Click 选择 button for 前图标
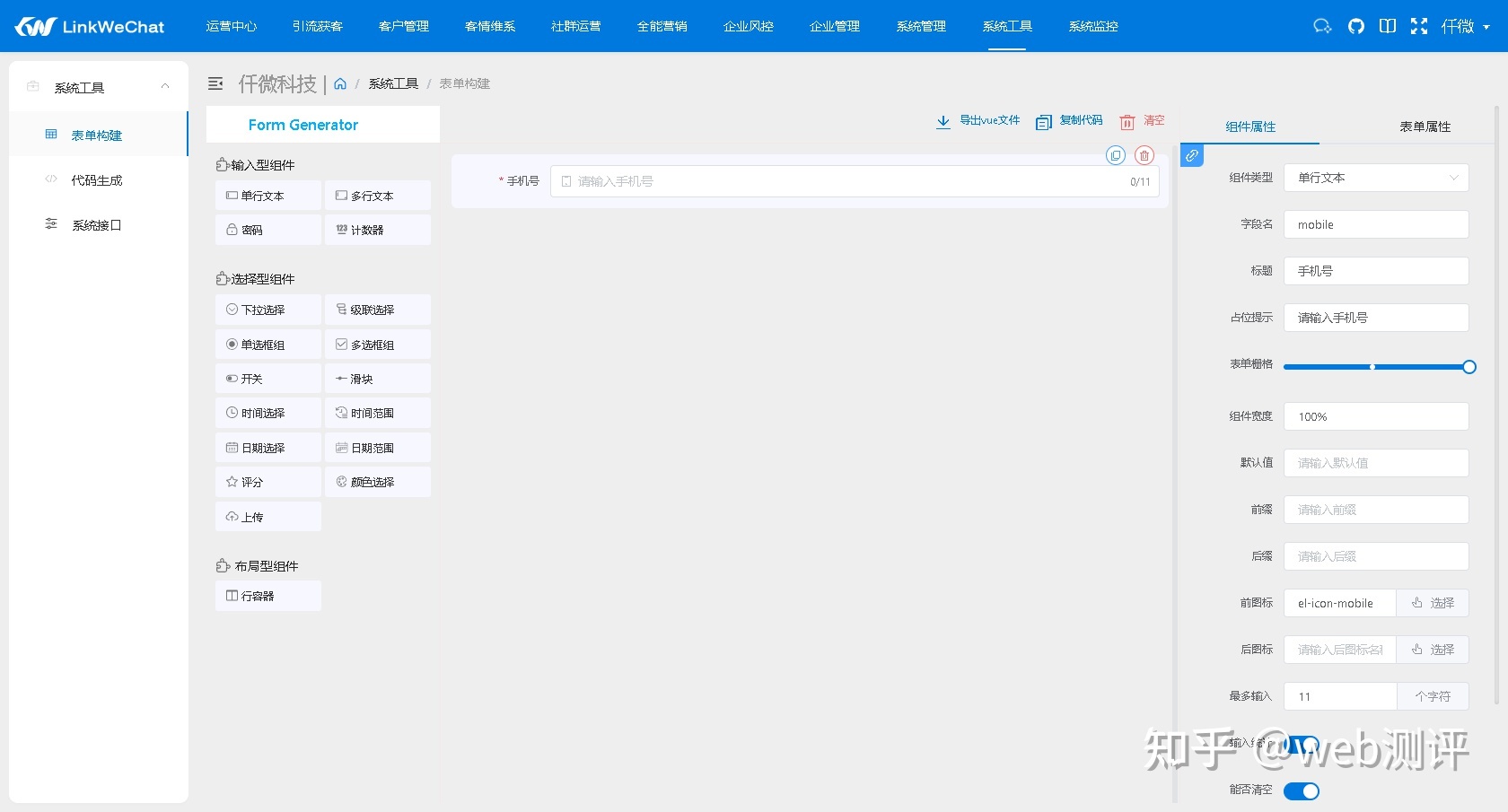 tap(1433, 603)
